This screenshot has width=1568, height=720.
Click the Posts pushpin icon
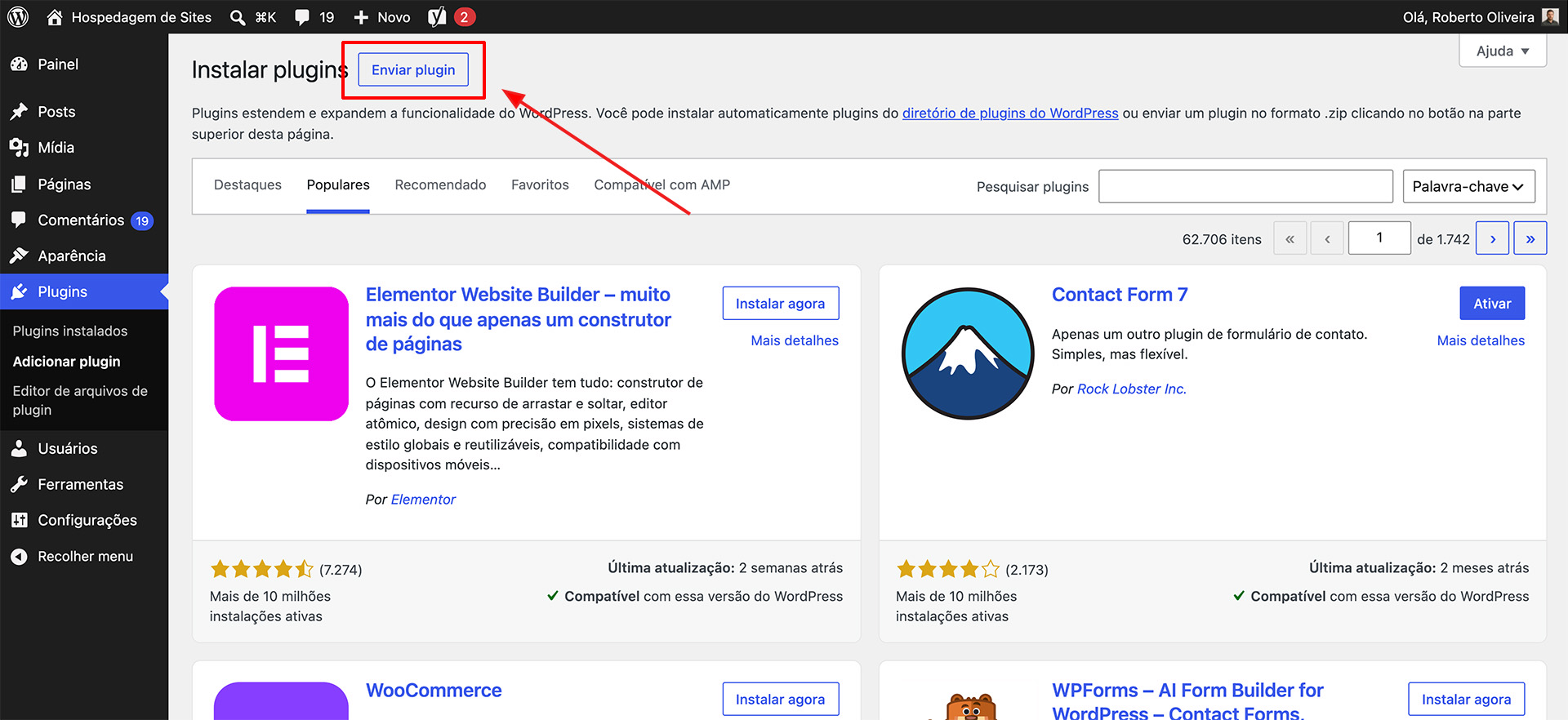point(19,112)
